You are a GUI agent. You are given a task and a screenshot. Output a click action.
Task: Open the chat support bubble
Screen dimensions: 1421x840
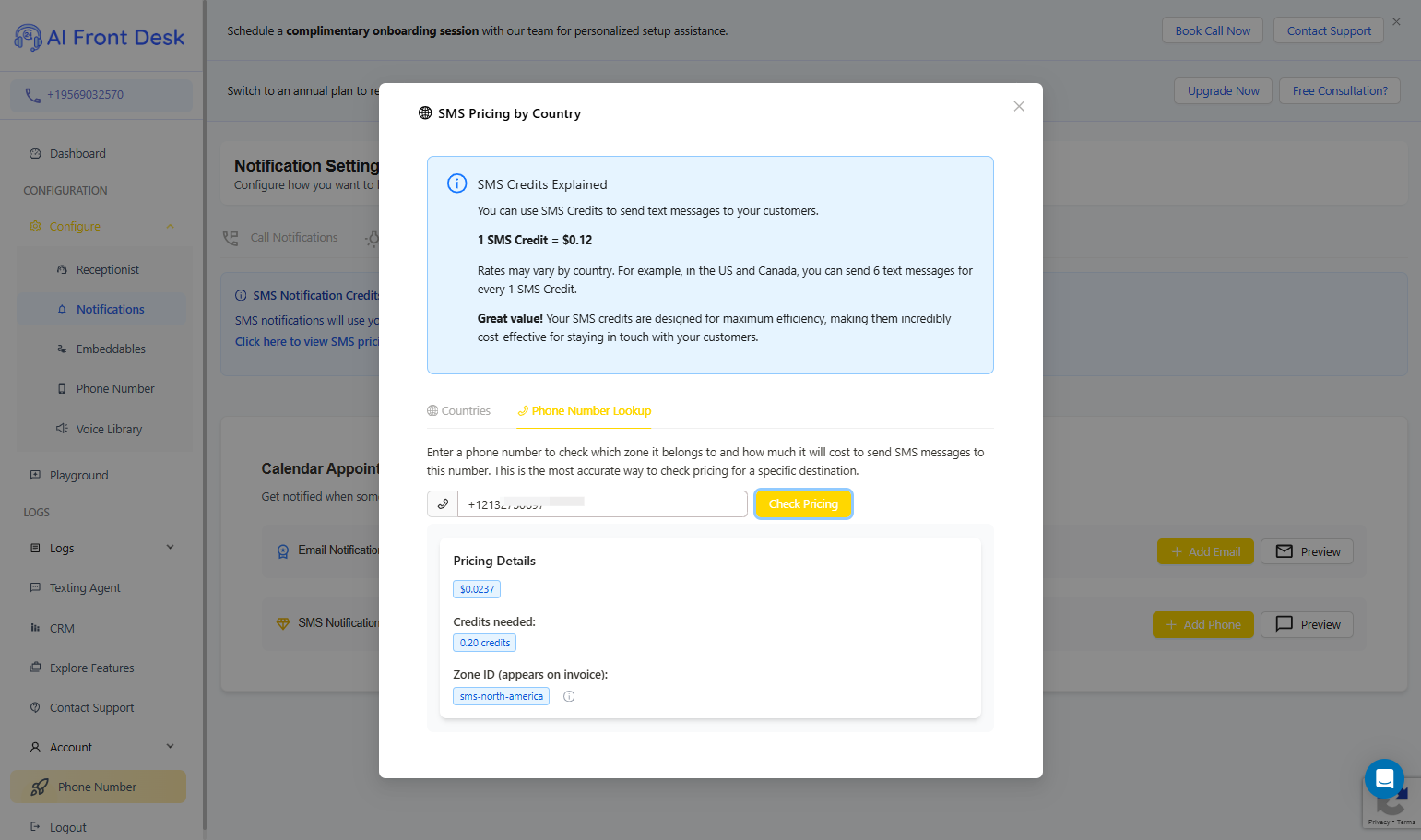1384,778
